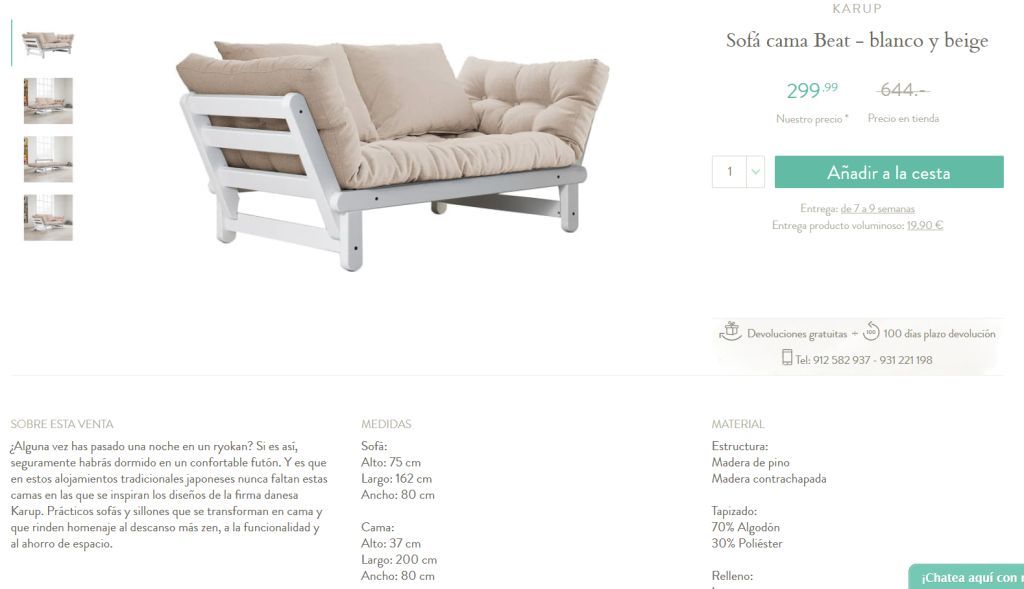1024x589 pixels.
Task: Open the 19,90 € bulky delivery link
Action: click(x=925, y=225)
